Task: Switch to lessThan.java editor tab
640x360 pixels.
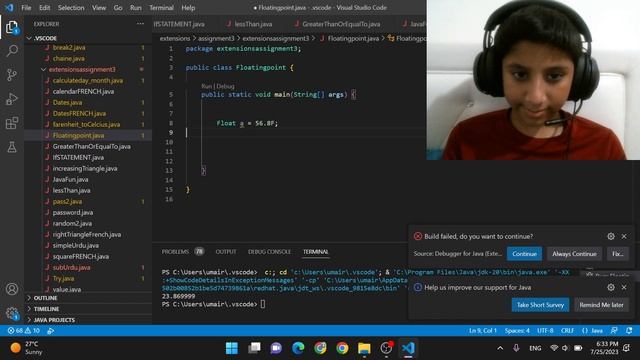Action: [x=249, y=24]
